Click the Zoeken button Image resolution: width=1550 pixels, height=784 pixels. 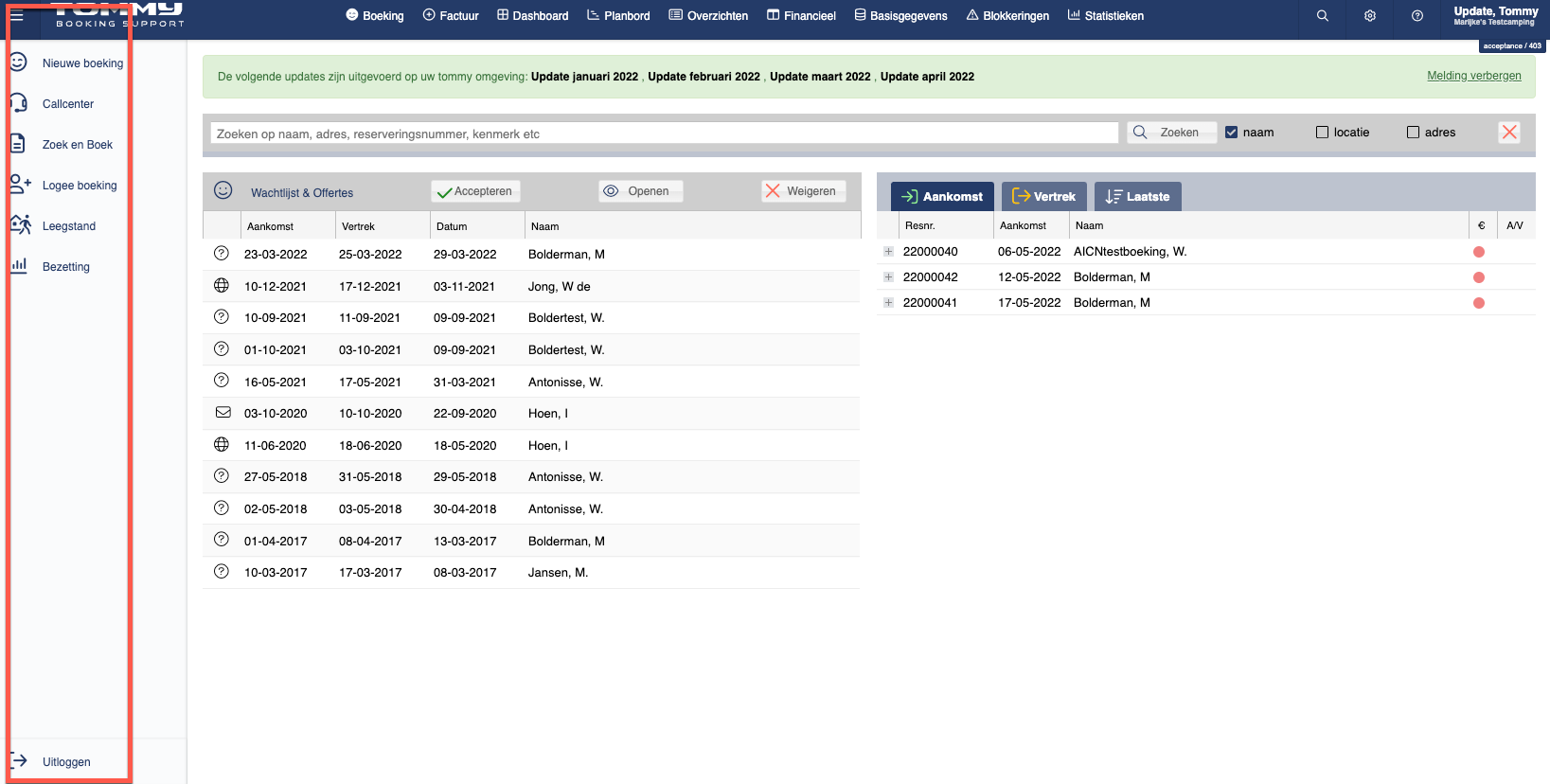(x=1171, y=133)
